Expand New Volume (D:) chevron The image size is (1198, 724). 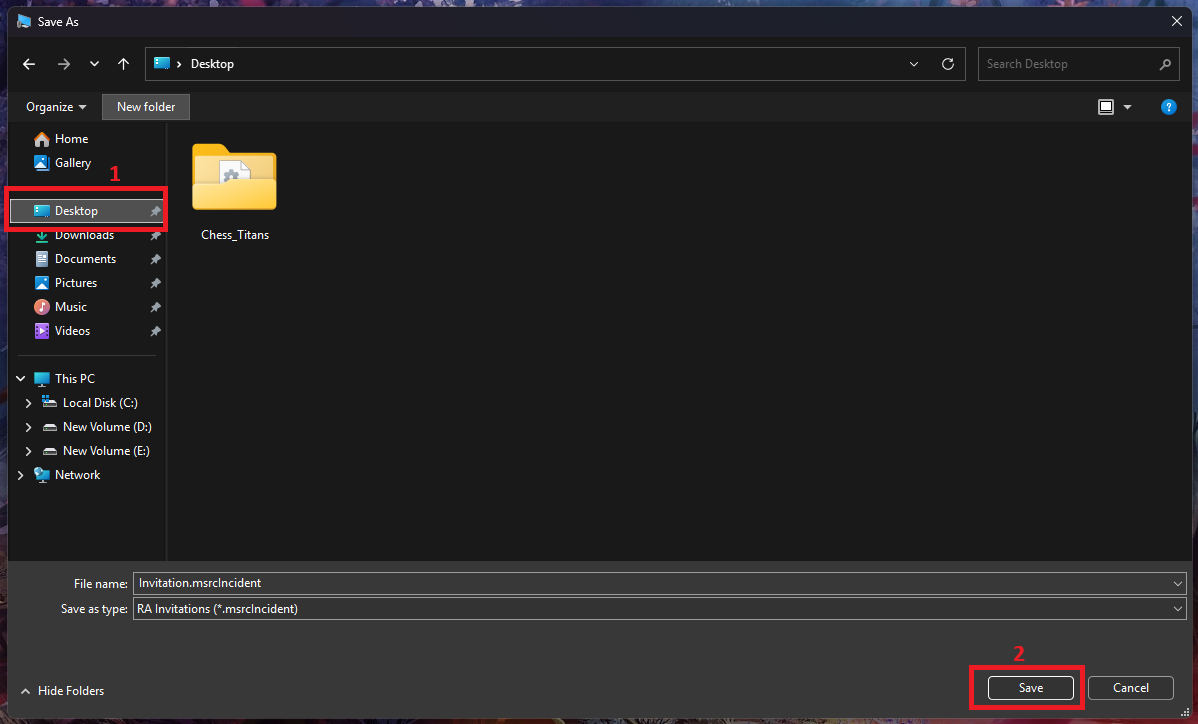28,427
